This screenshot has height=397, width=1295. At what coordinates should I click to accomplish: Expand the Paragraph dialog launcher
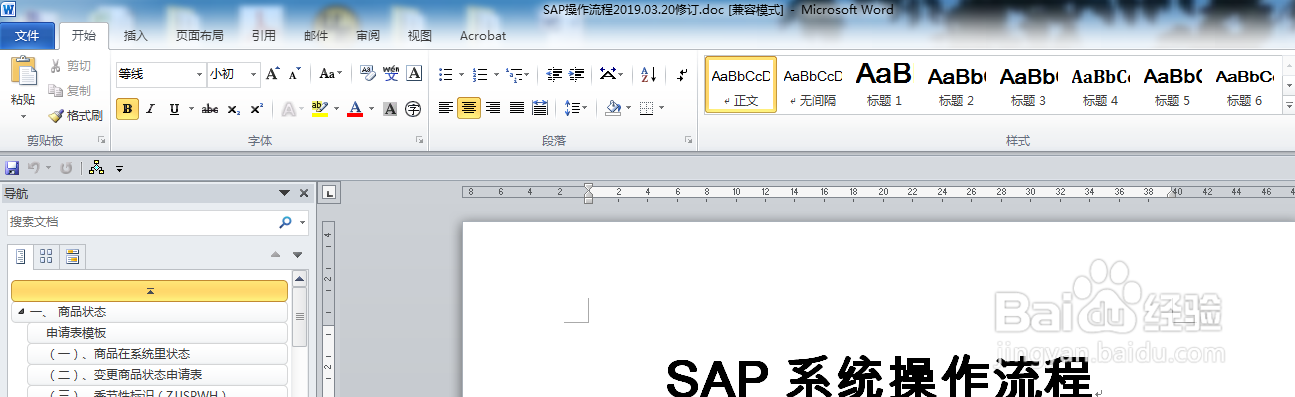pyautogui.click(x=689, y=141)
